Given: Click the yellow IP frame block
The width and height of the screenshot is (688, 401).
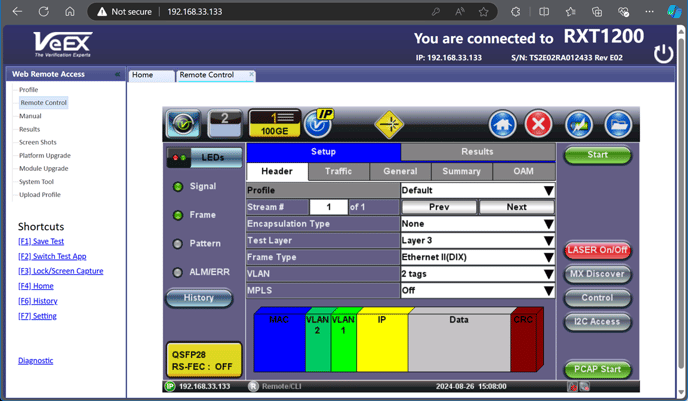Looking at the screenshot, I should click(383, 340).
